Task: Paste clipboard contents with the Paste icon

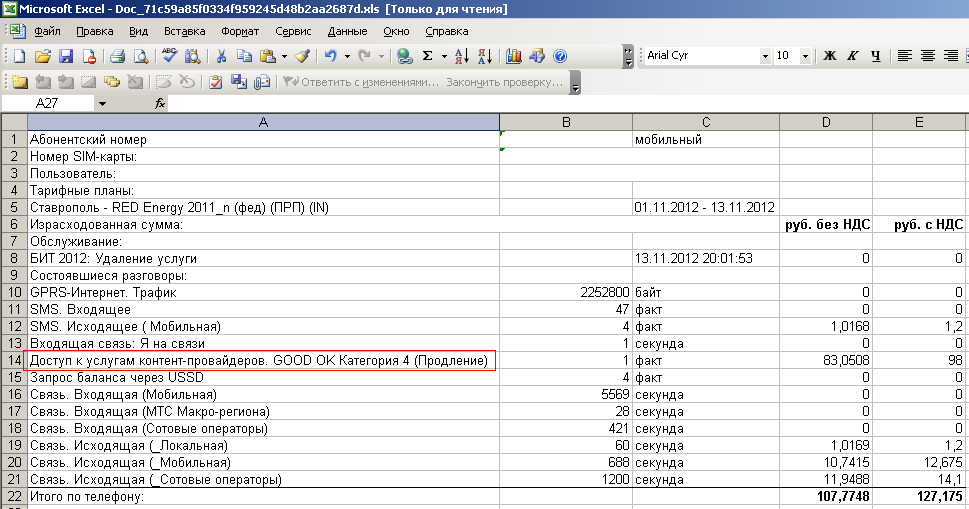Action: pos(268,56)
